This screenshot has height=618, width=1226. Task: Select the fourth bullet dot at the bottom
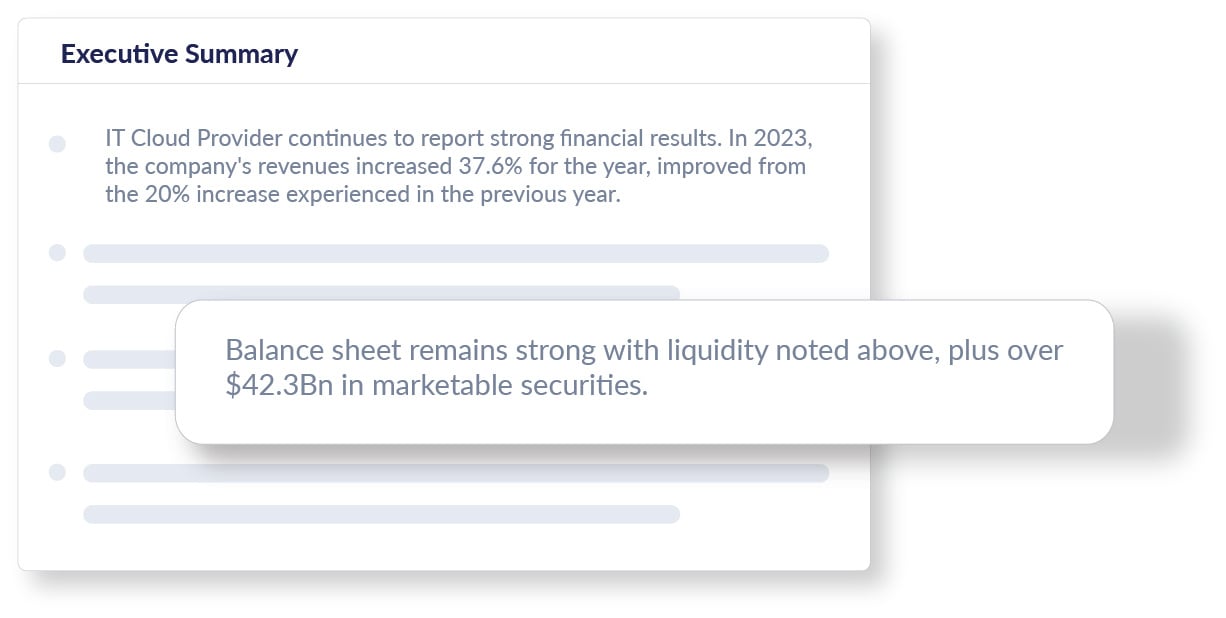pyautogui.click(x=57, y=472)
